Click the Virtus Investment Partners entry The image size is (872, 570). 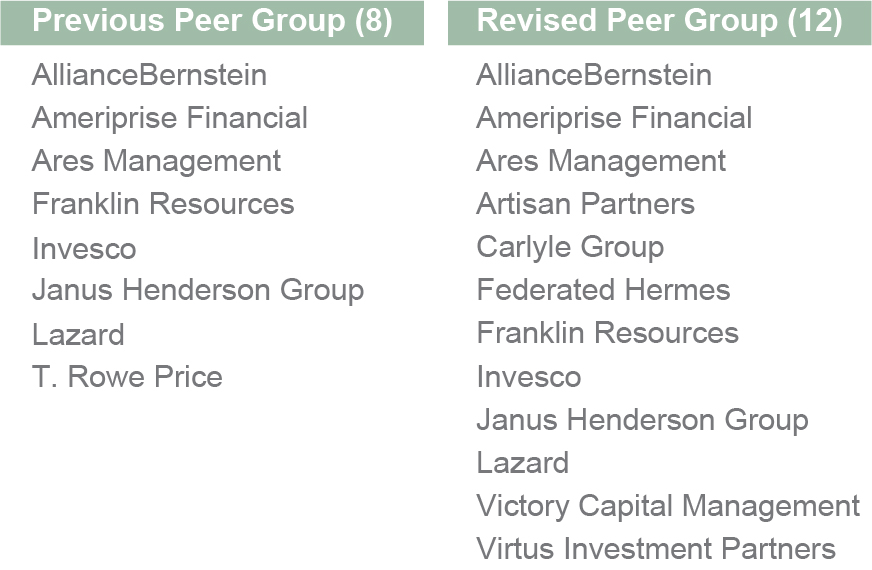656,549
